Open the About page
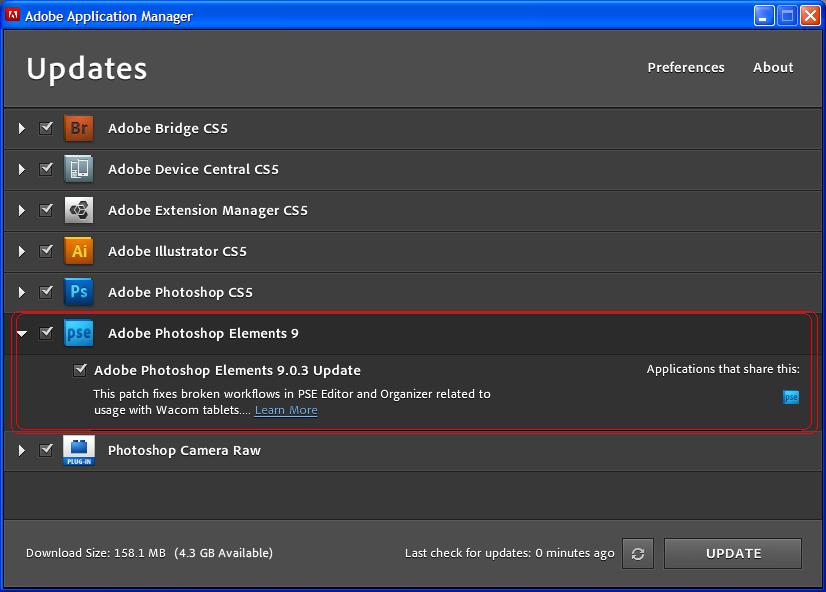The width and height of the screenshot is (826, 592). point(773,67)
